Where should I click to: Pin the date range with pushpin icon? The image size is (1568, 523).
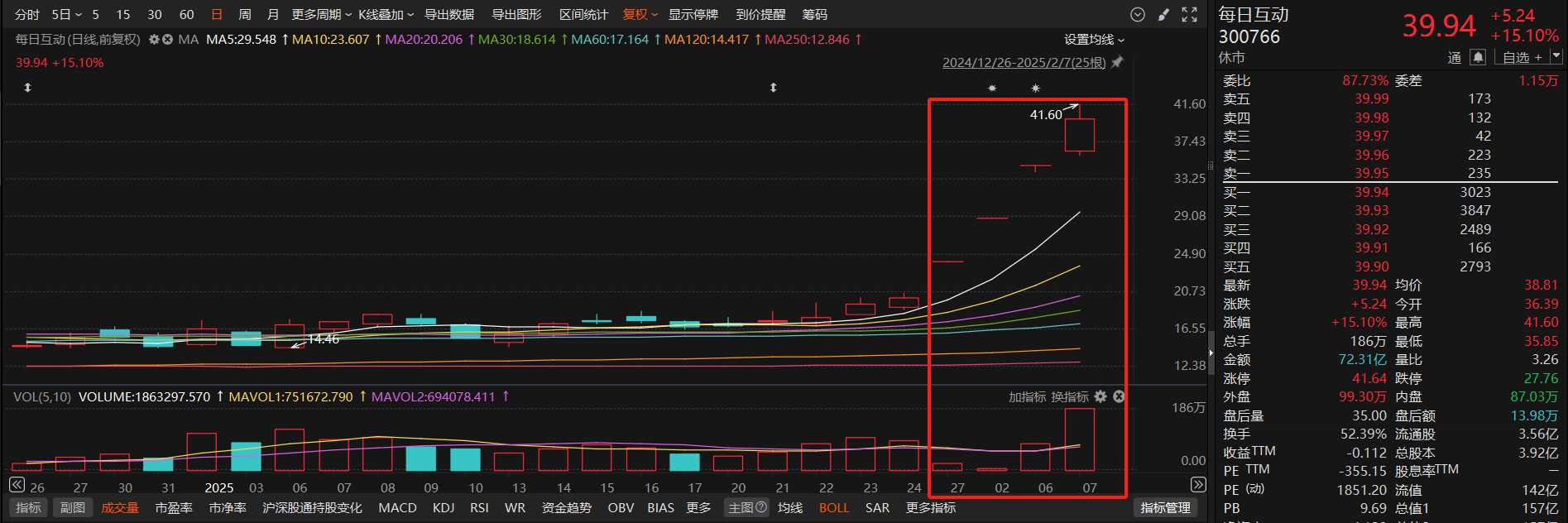pos(1117,62)
